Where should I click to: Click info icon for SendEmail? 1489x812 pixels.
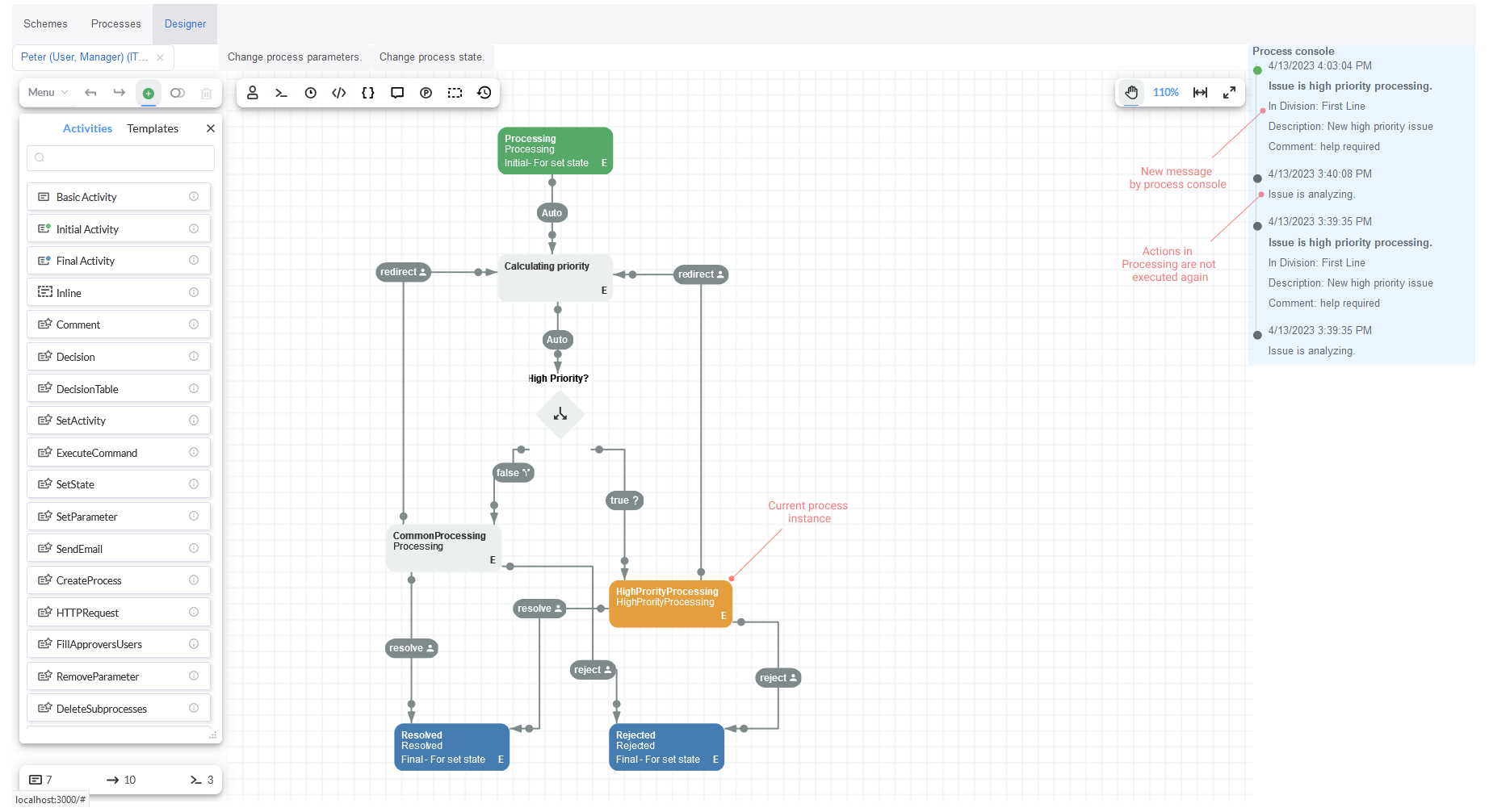[194, 549]
